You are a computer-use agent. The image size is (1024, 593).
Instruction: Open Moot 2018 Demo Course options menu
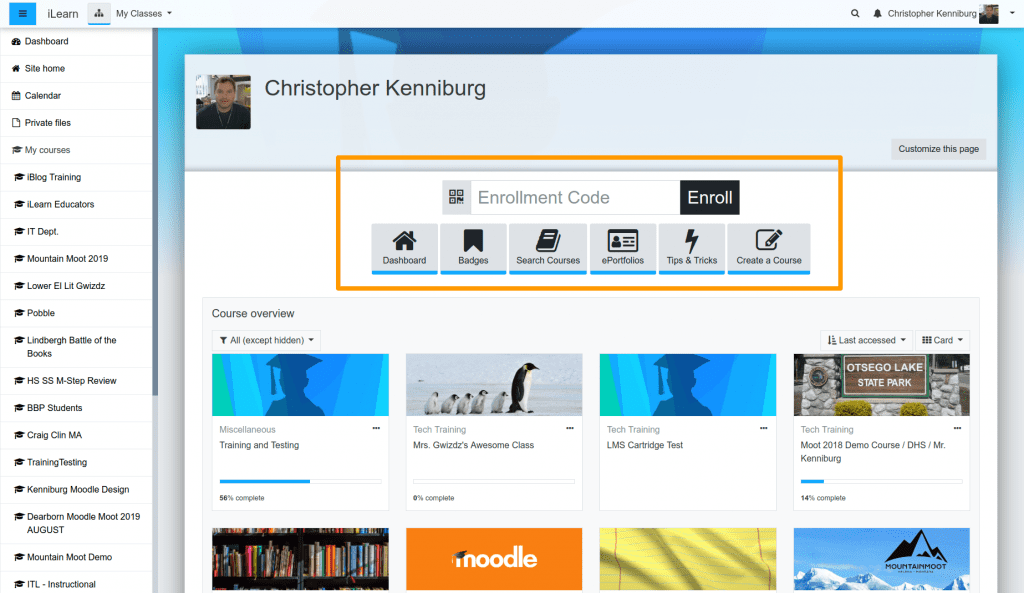point(957,428)
